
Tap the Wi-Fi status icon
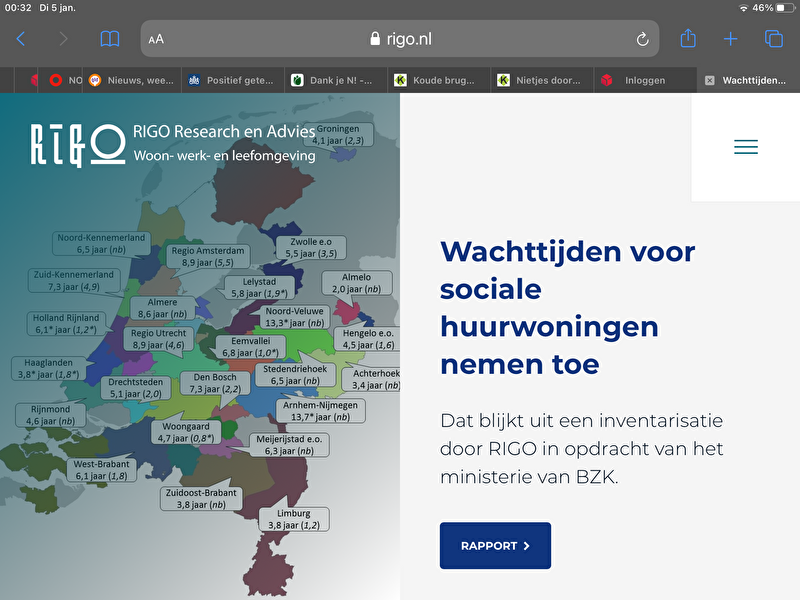[x=743, y=8]
